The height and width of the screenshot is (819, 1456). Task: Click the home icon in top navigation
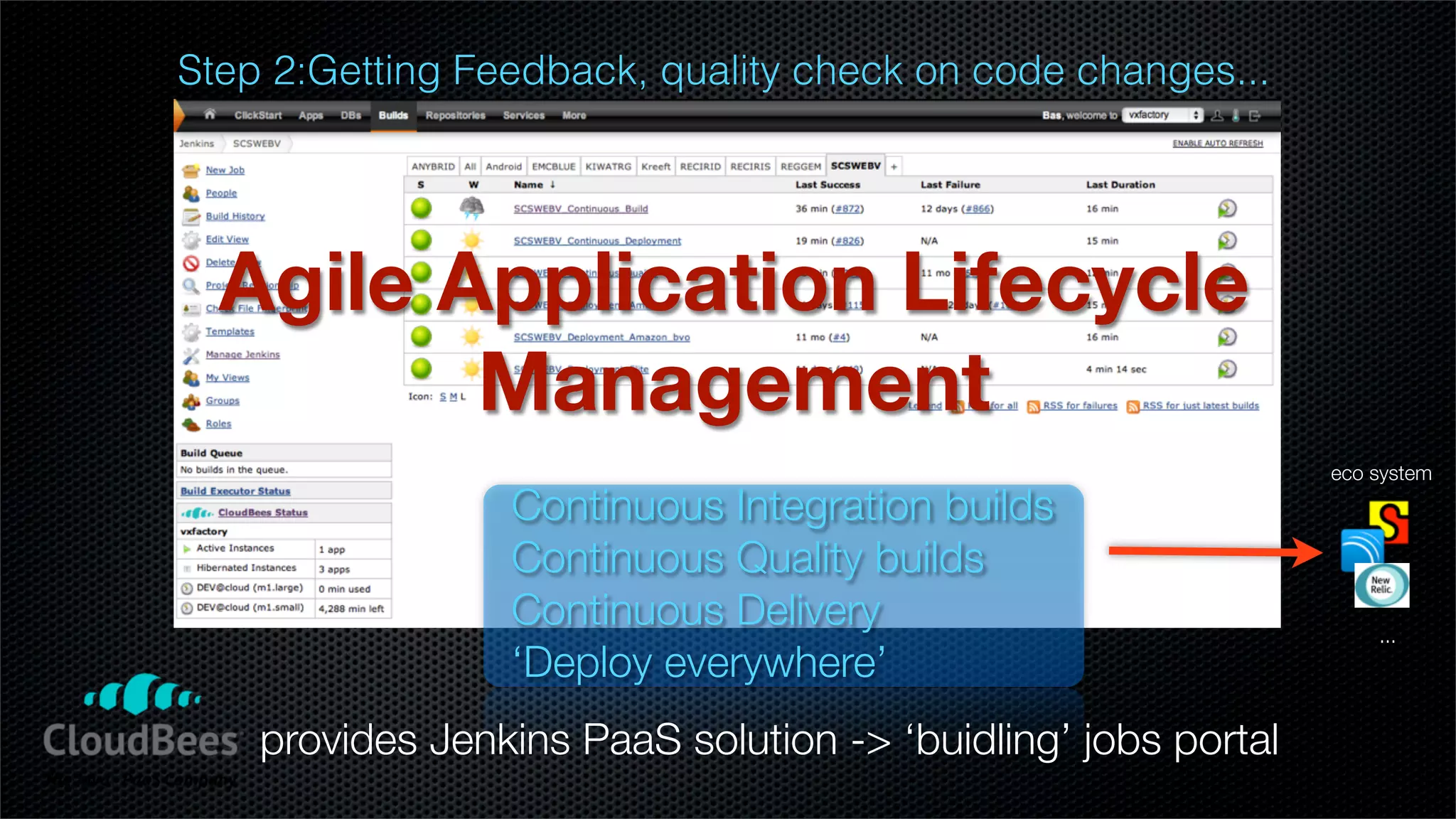pos(210,114)
